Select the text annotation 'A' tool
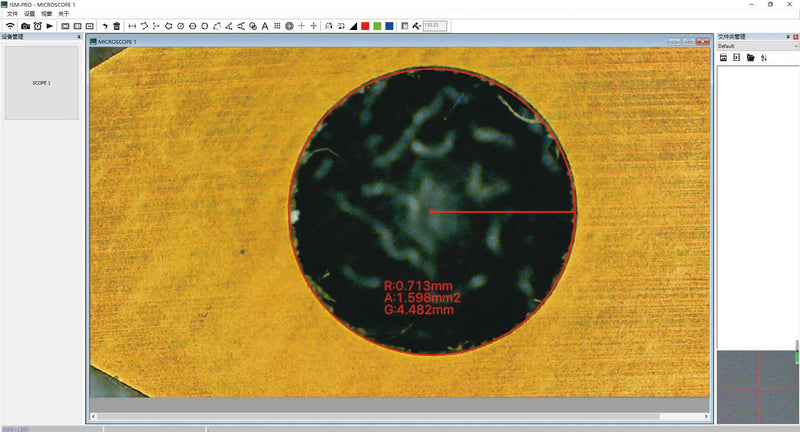The width and height of the screenshot is (800, 432). click(x=264, y=26)
